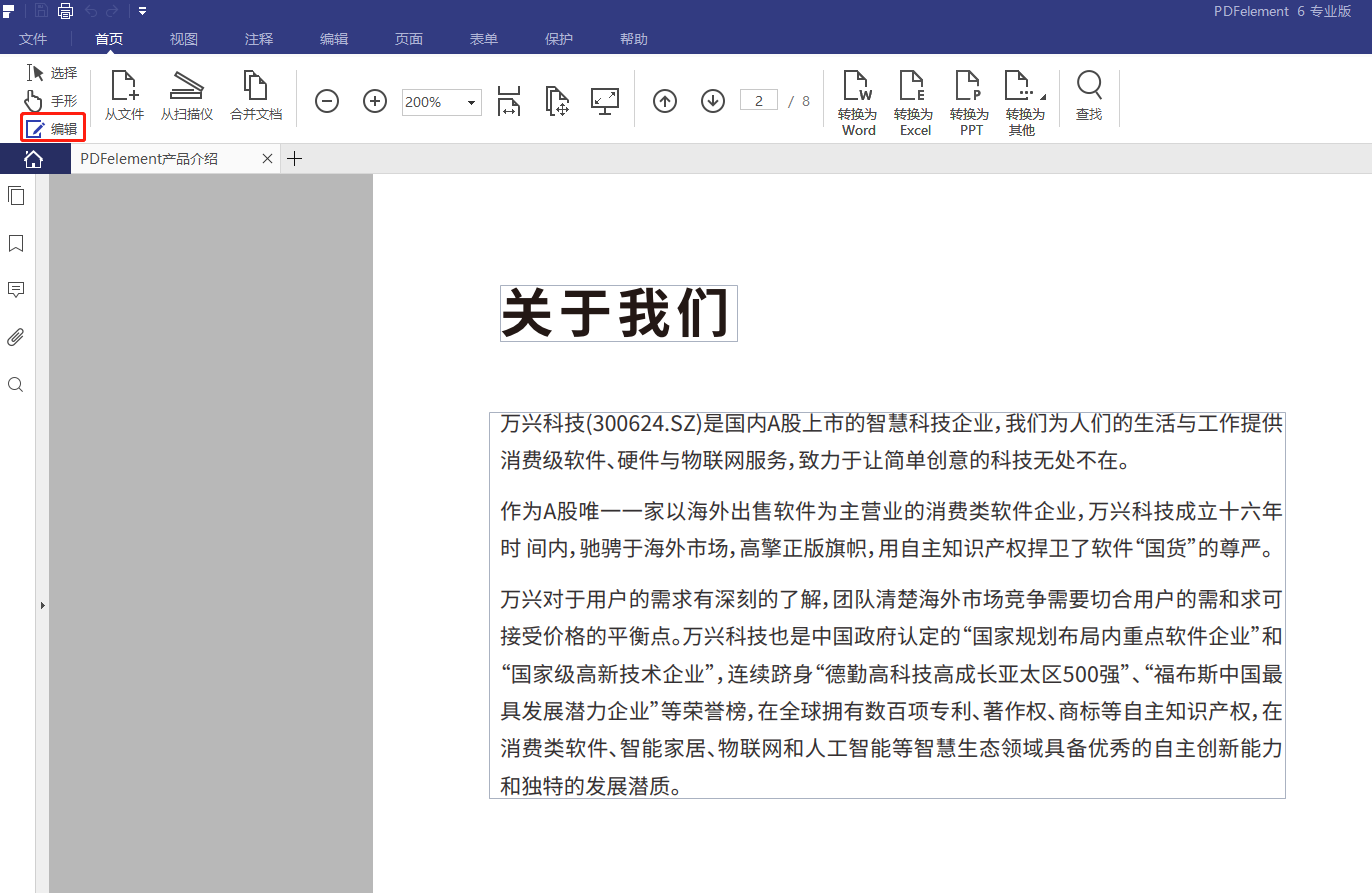Convert the document to Excel
This screenshot has height=893, width=1372.
(913, 100)
